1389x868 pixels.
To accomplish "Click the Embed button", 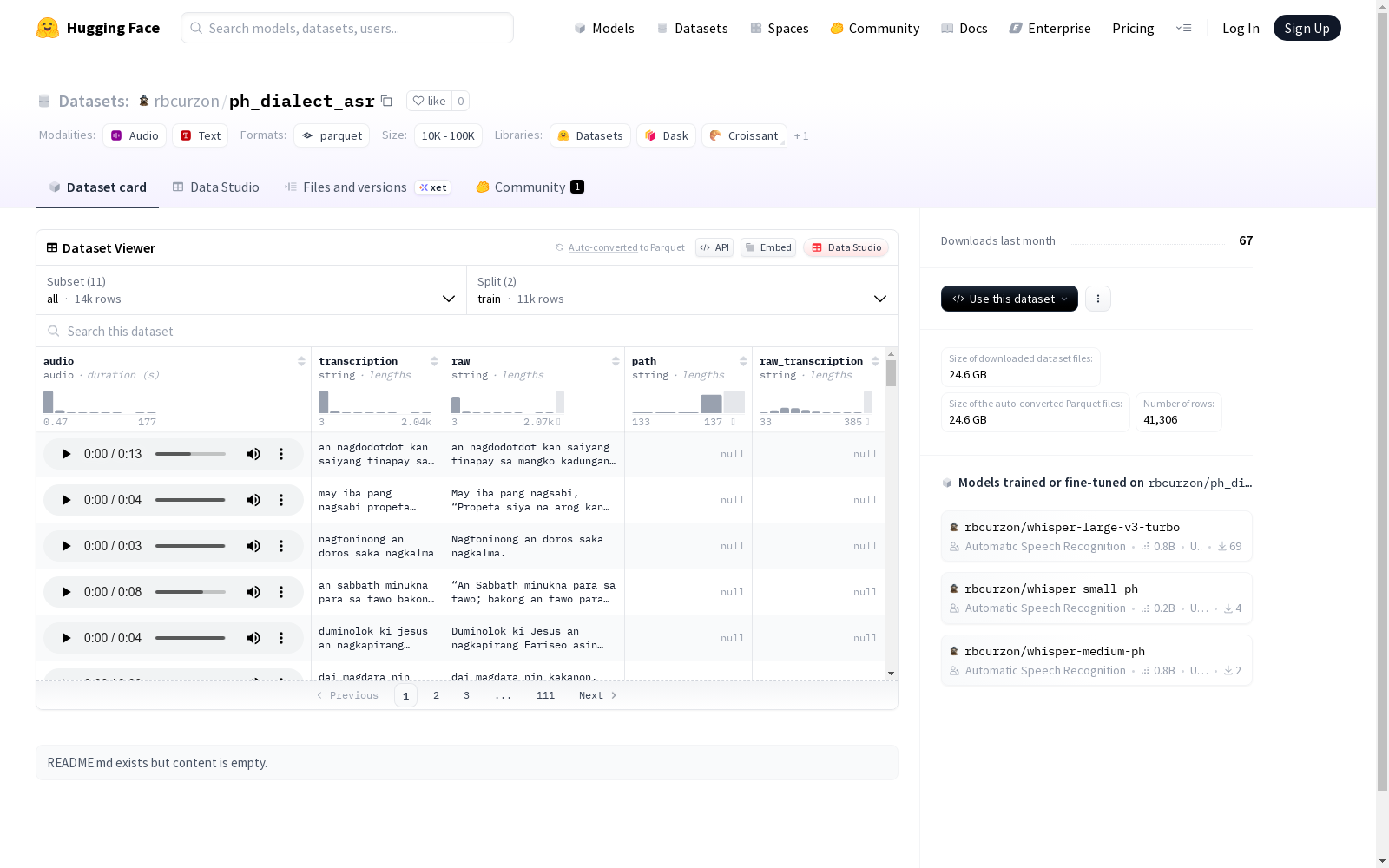I will coord(768,247).
